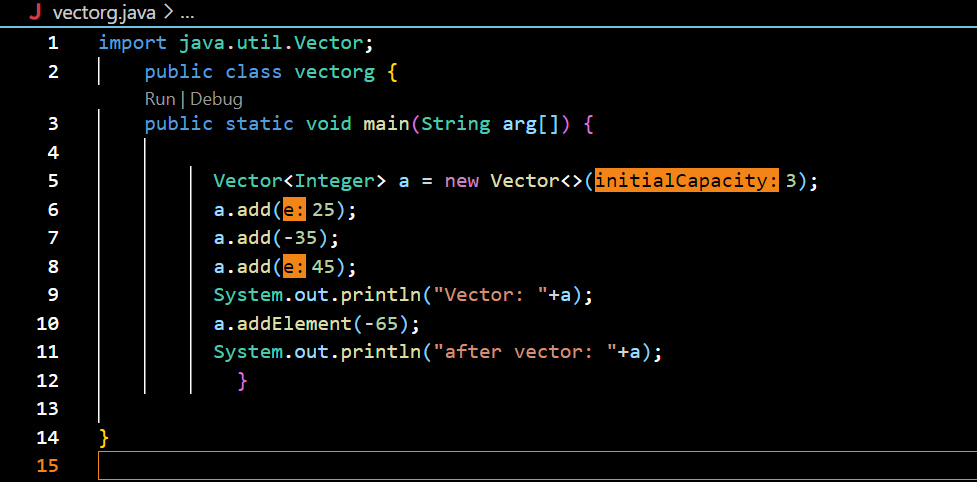The height and width of the screenshot is (482, 977).
Task: Click the closing pink brace on line 12
Action: tap(242, 380)
